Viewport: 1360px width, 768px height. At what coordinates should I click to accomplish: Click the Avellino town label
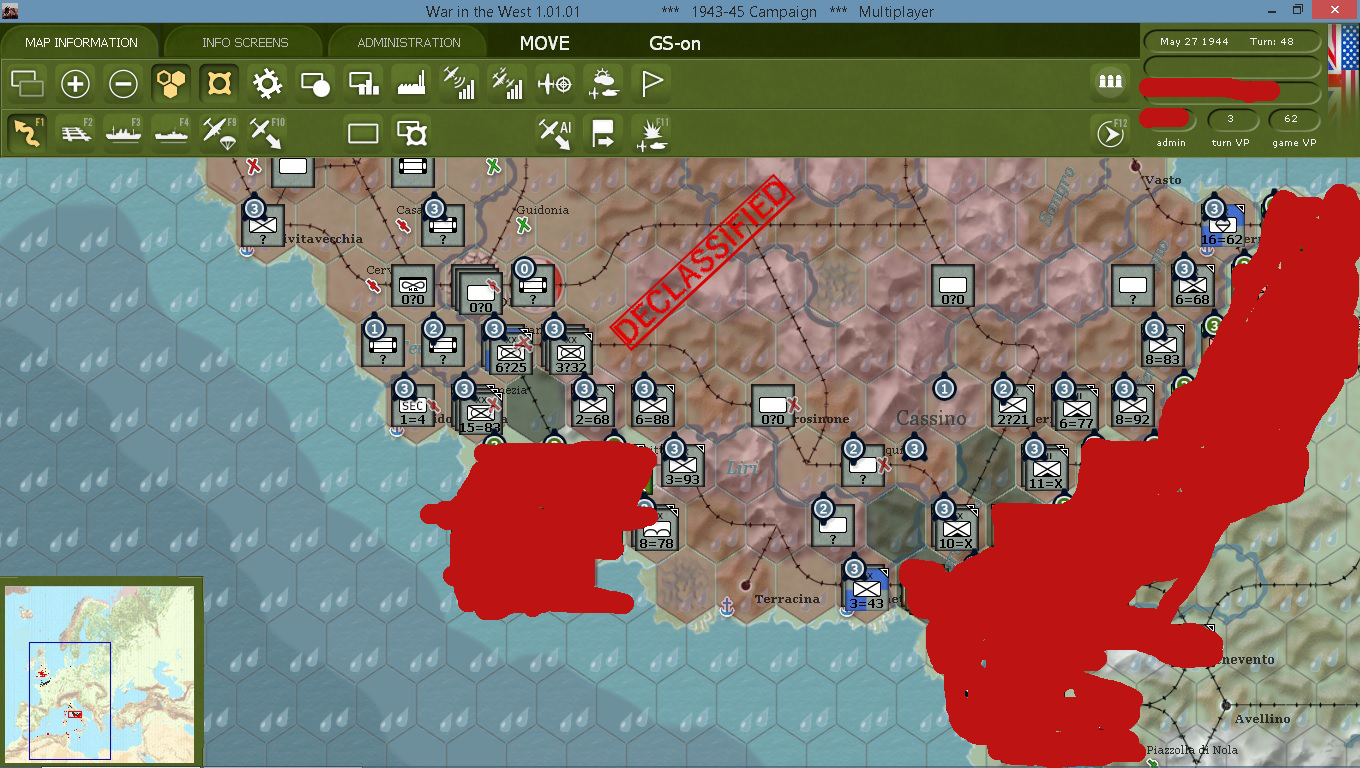click(x=1262, y=719)
